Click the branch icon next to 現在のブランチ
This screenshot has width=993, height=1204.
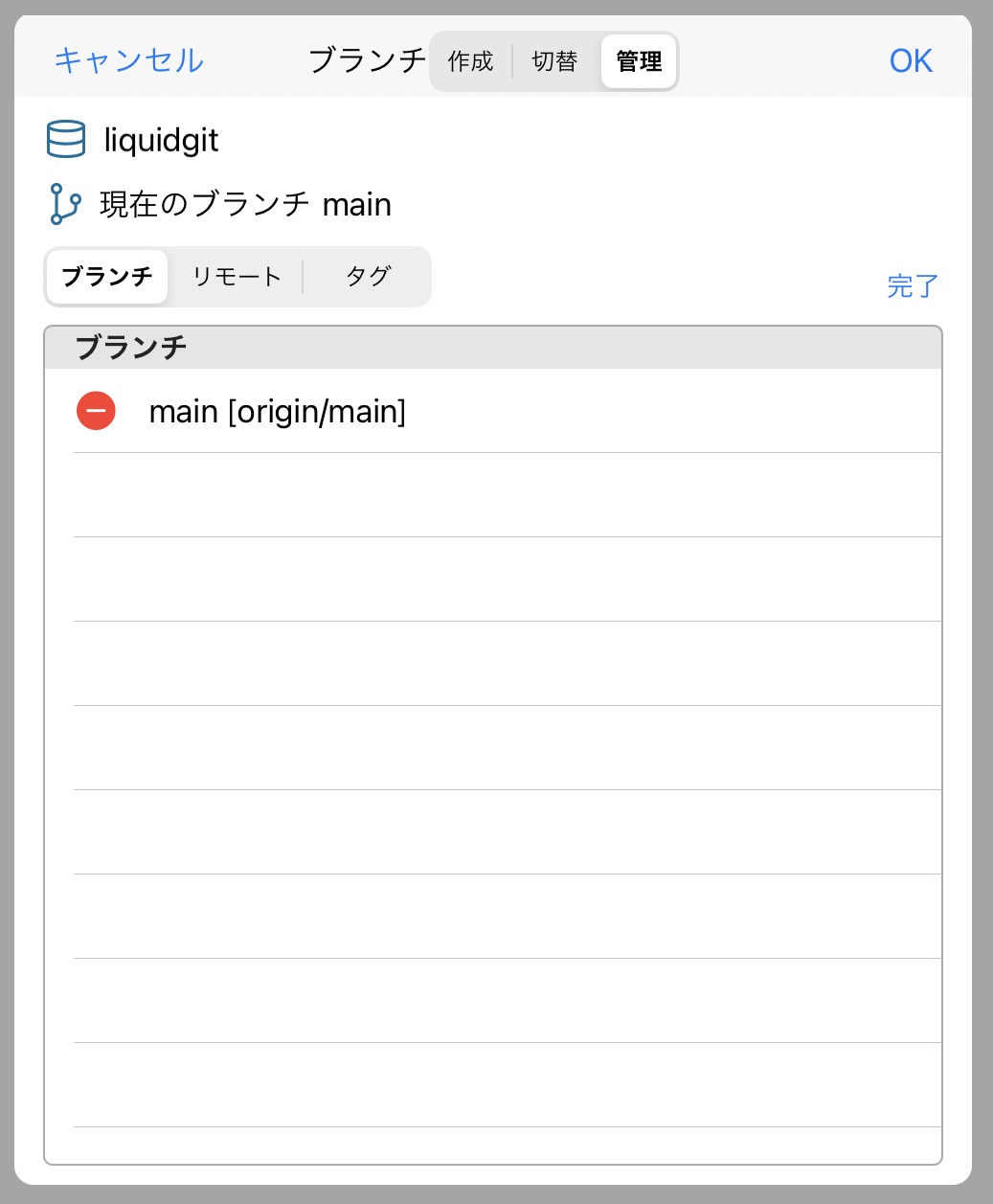tap(65, 204)
